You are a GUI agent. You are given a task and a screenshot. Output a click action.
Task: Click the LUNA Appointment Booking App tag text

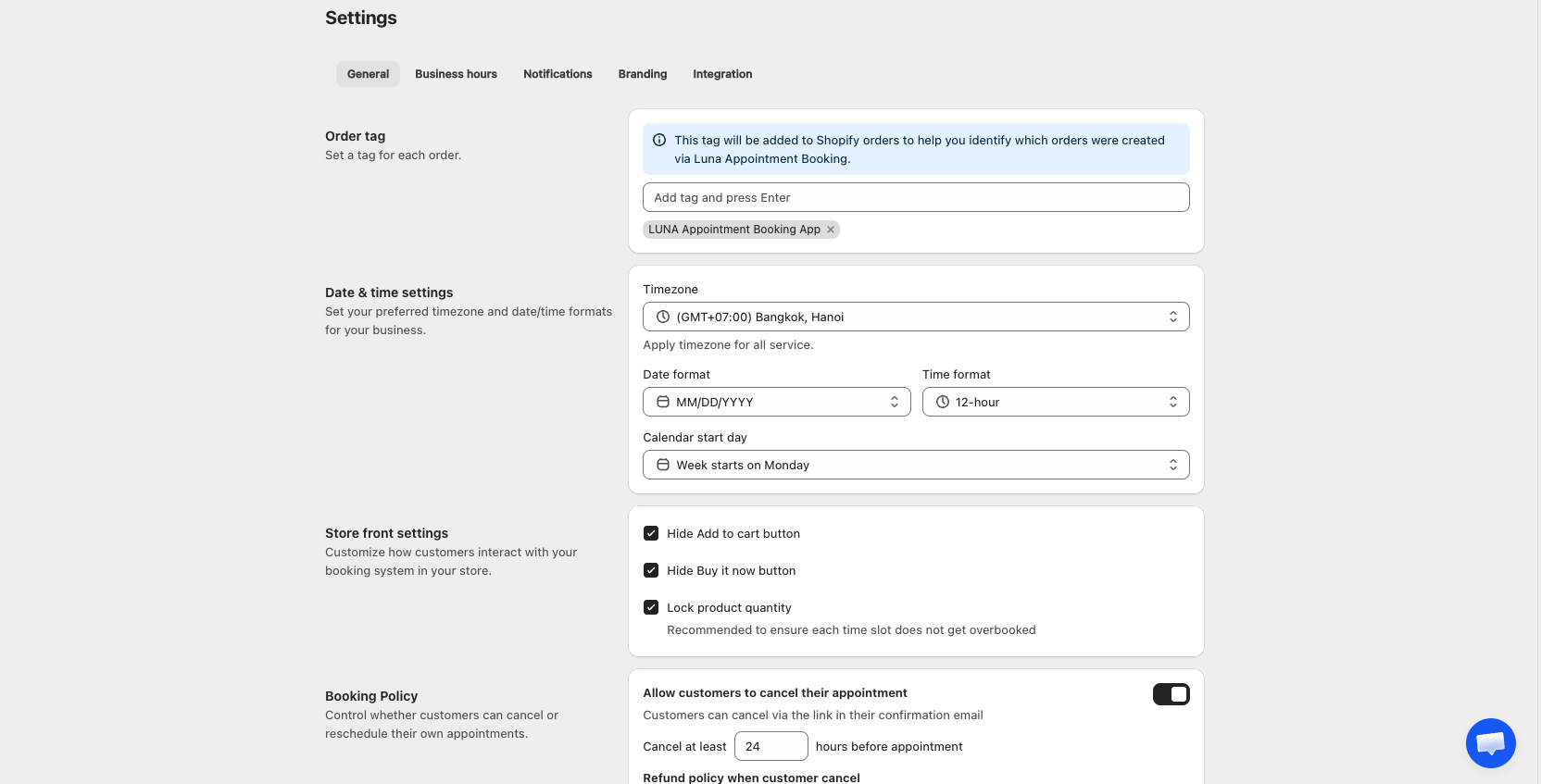coord(734,230)
